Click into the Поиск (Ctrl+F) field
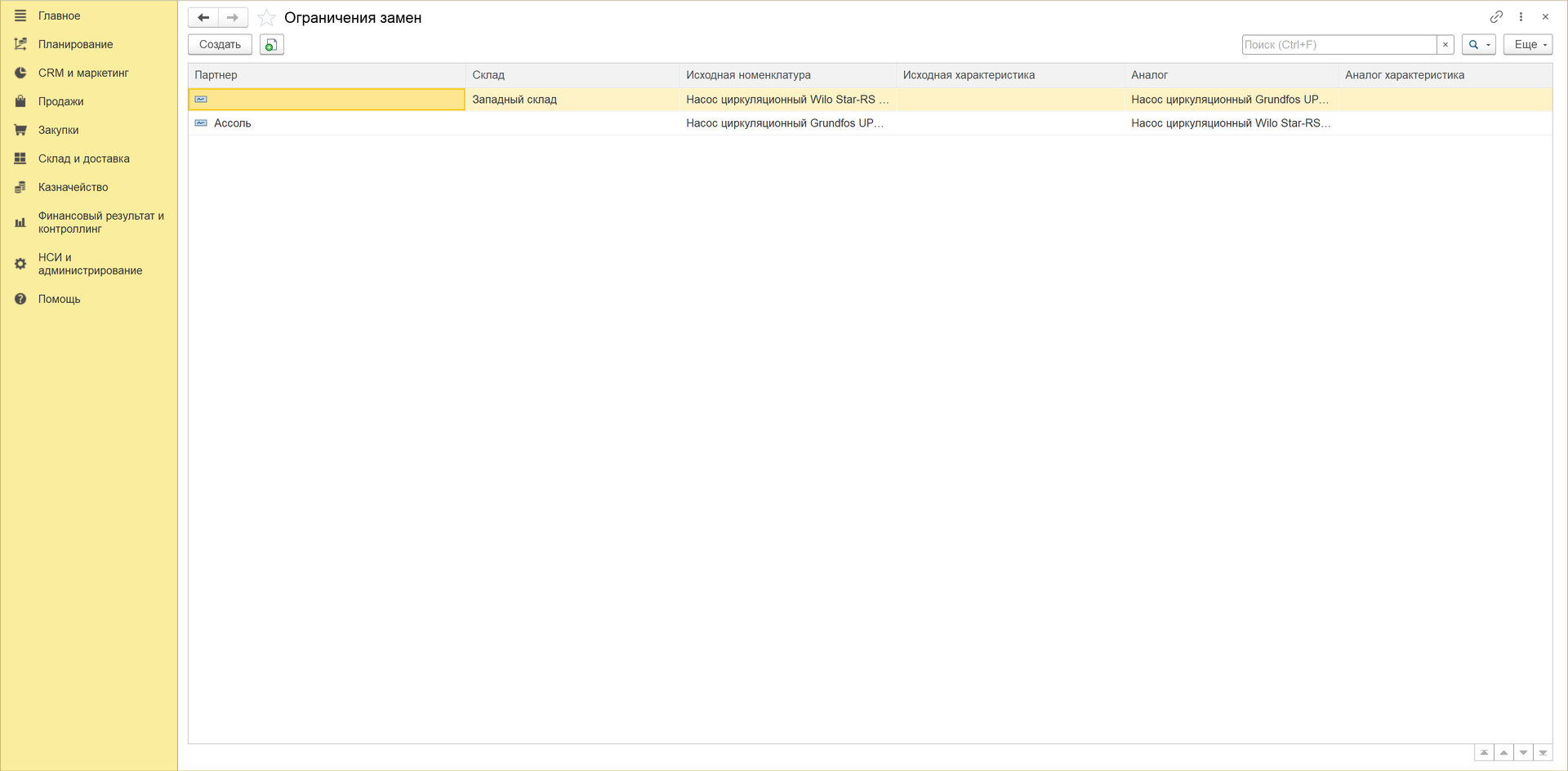 click(1339, 44)
